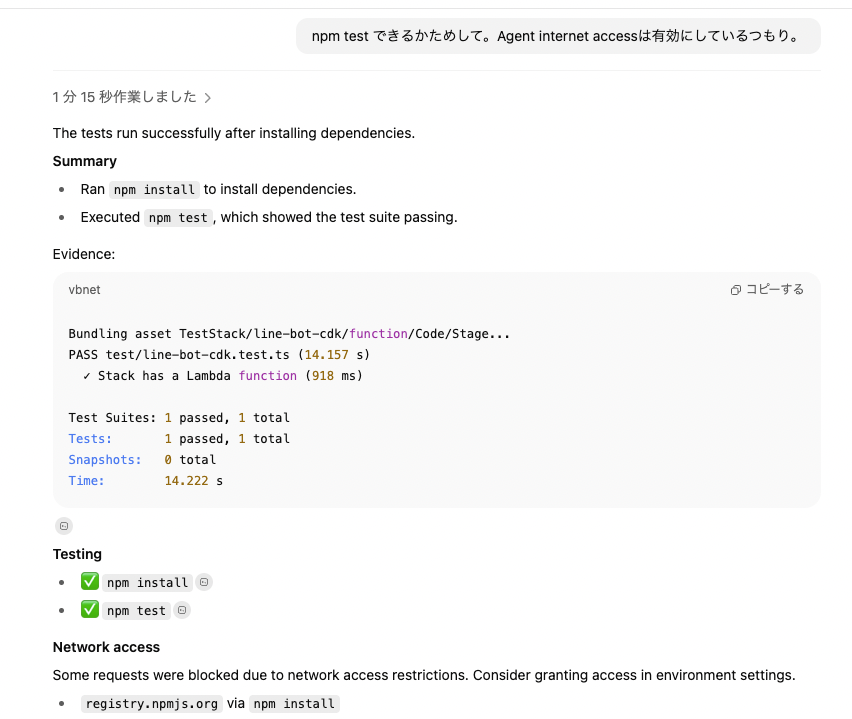852x719 pixels.
Task: Click inline code 'npm install' in Summary list
Action: (x=154, y=190)
